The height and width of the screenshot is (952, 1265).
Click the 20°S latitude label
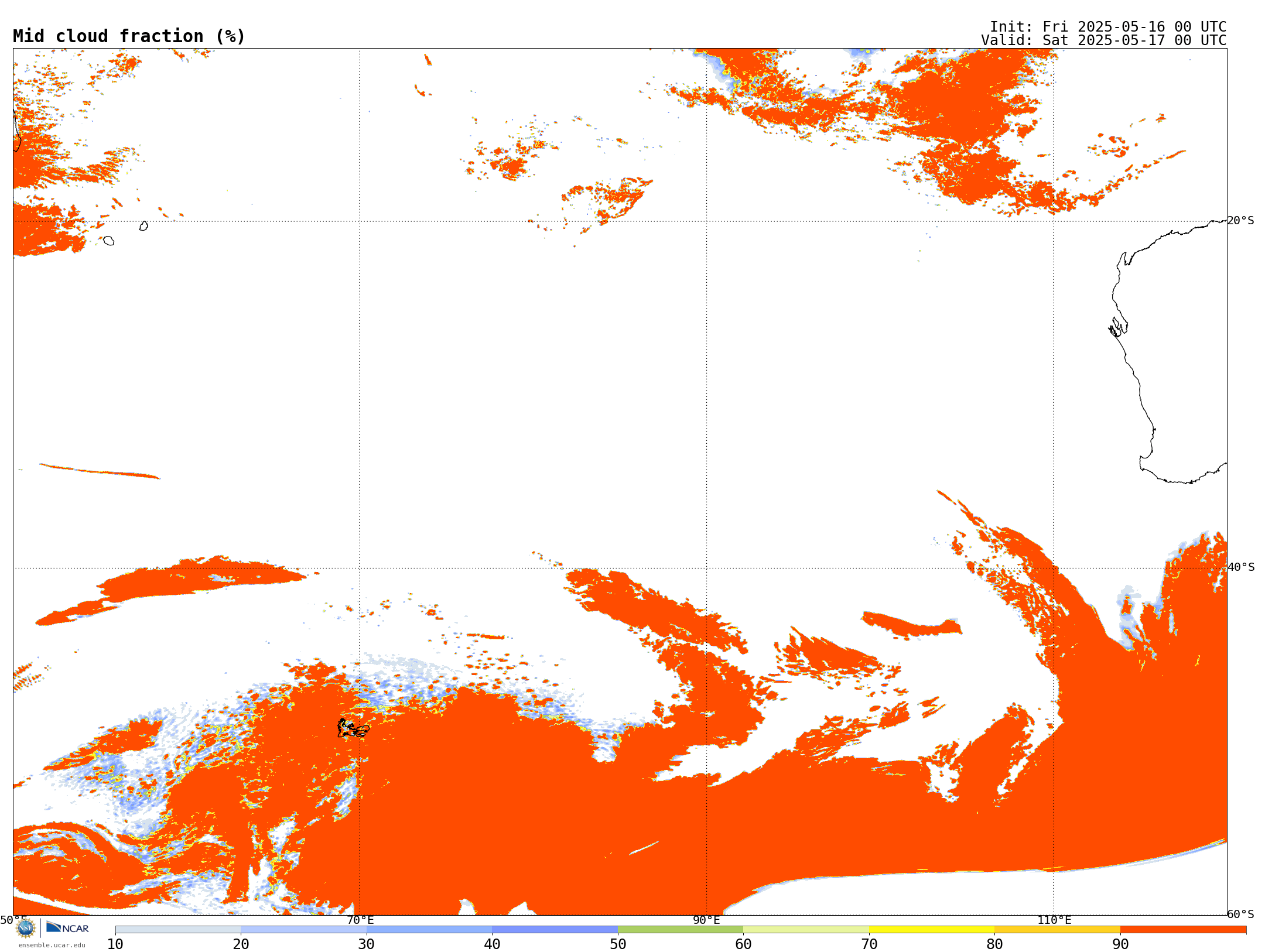point(1241,221)
